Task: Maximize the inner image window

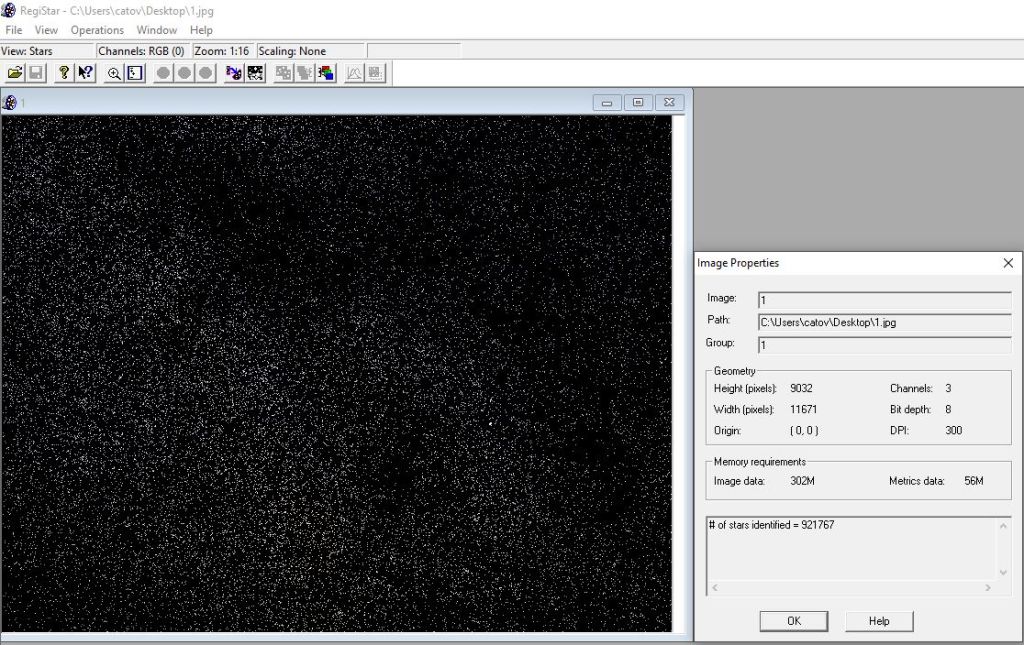Action: tap(638, 102)
